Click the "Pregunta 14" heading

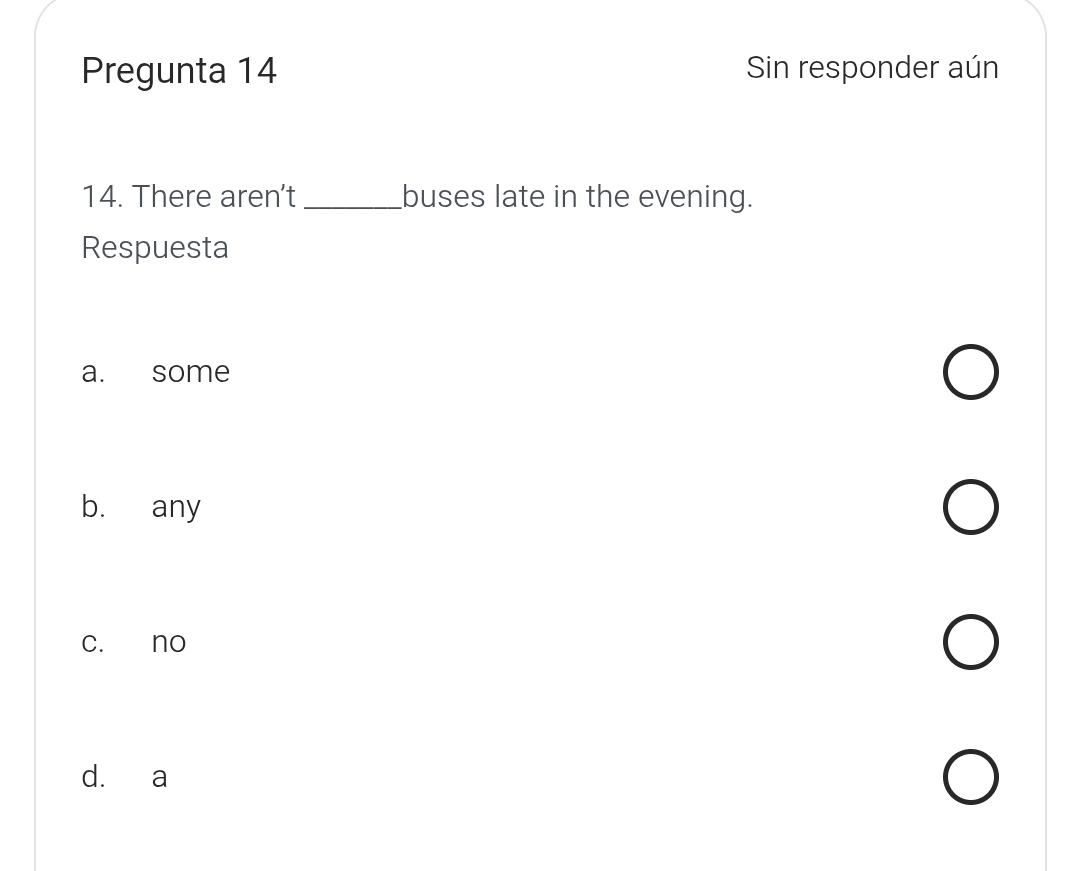pos(179,71)
